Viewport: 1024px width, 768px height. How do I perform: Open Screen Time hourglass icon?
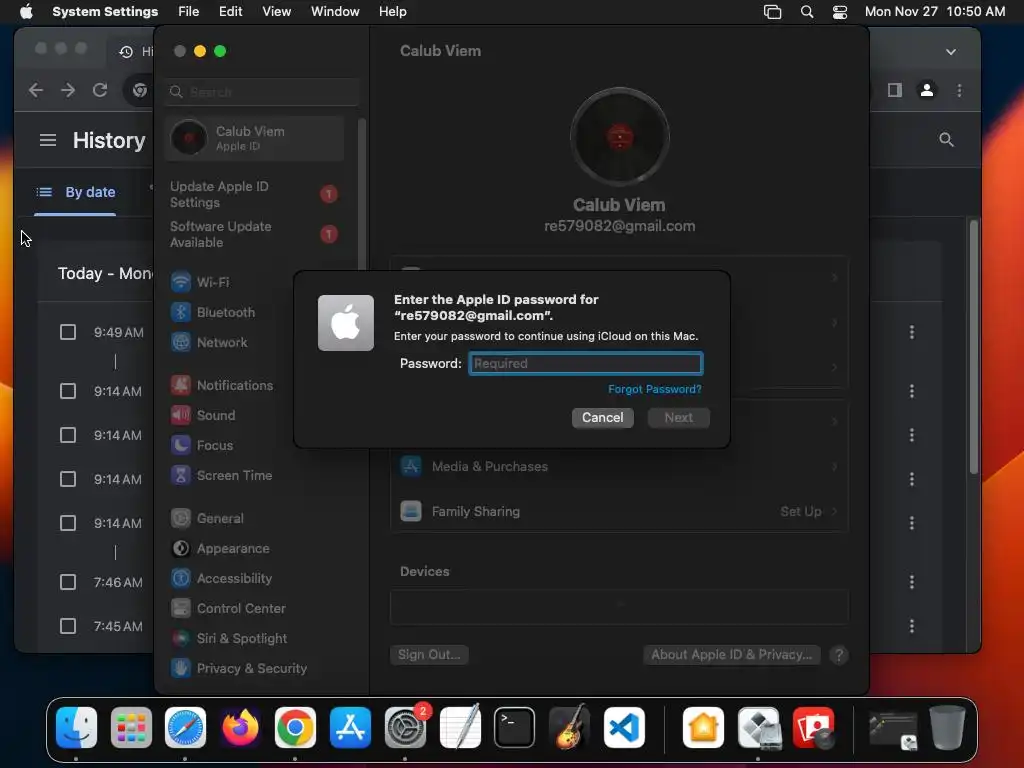click(181, 475)
